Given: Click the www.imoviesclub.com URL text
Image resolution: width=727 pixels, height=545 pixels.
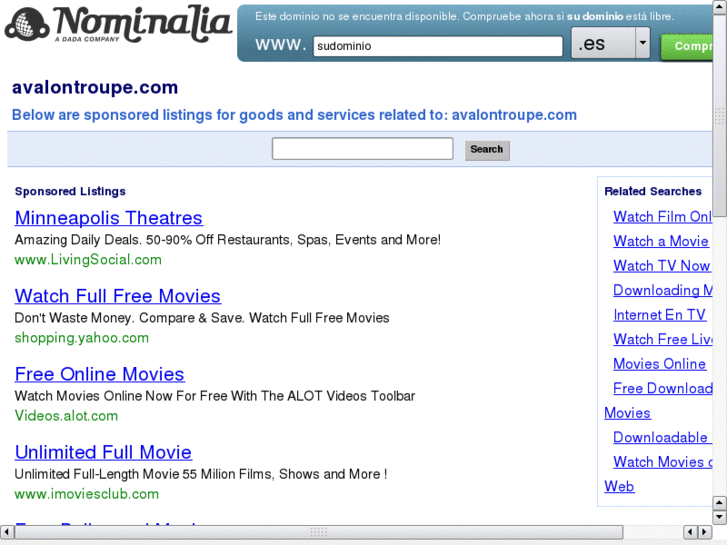Looking at the screenshot, I should click(x=87, y=494).
